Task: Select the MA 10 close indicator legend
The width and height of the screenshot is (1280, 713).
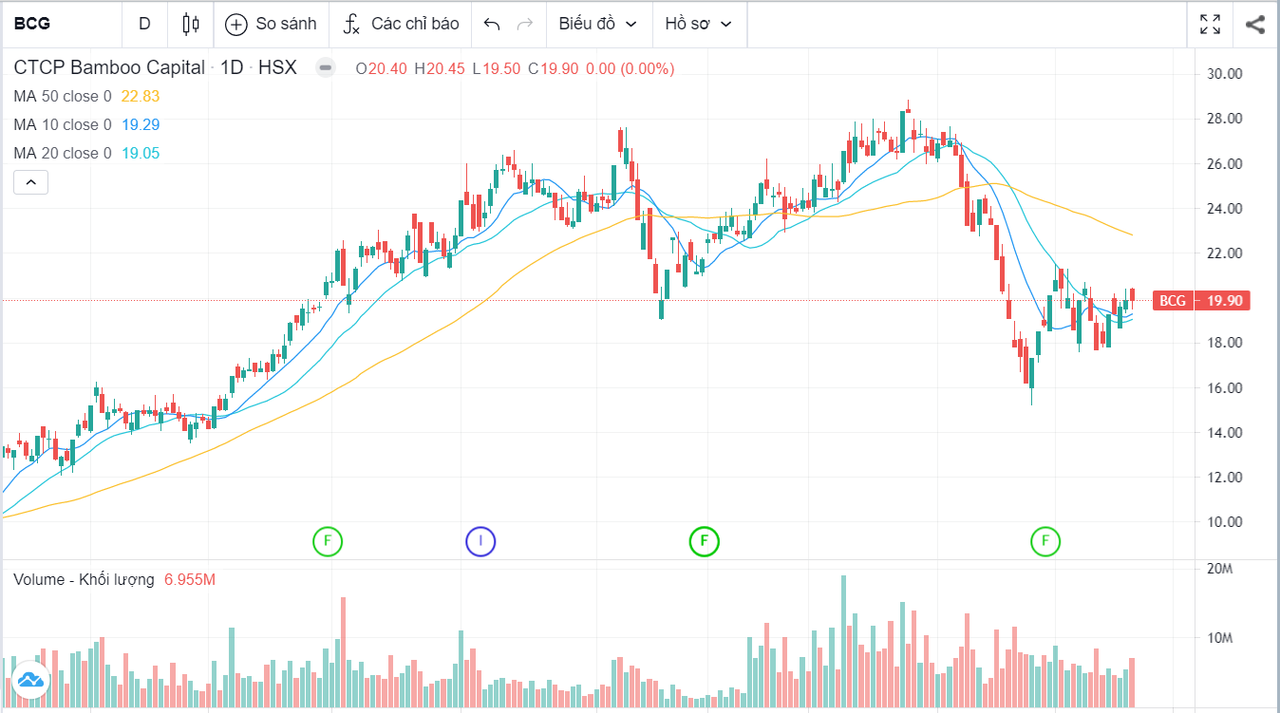Action: click(x=63, y=124)
